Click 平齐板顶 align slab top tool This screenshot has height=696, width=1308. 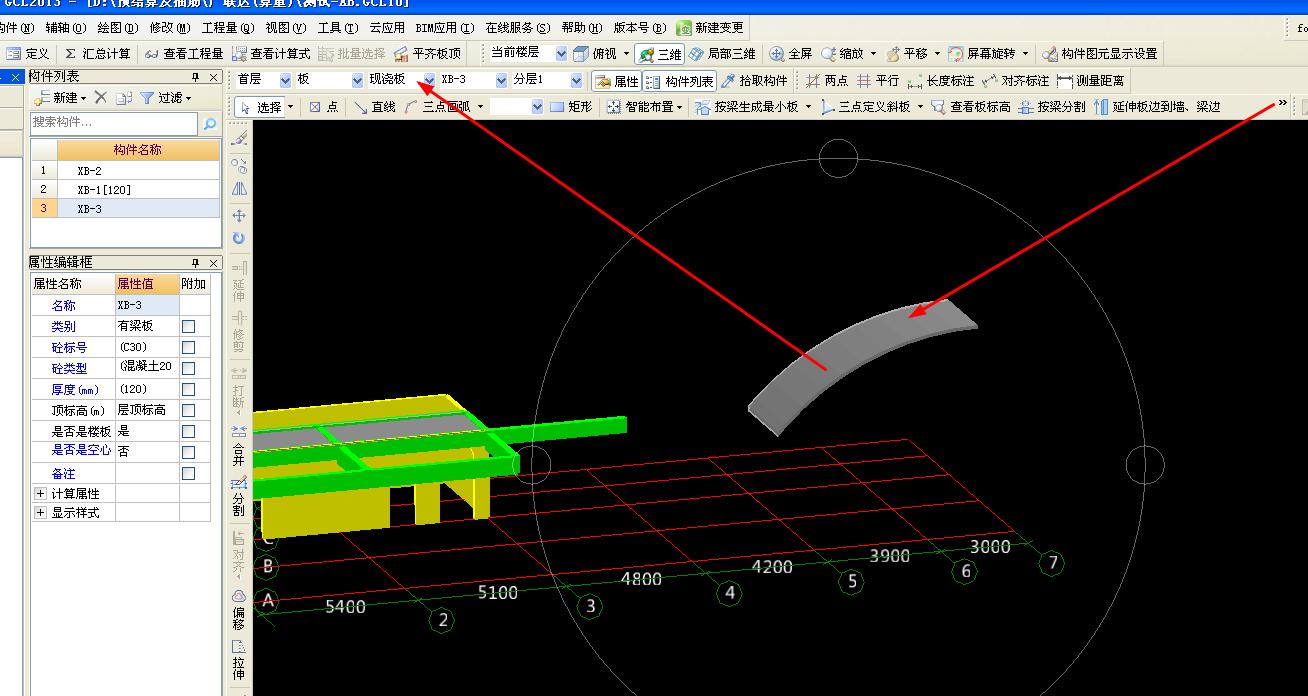[427, 54]
